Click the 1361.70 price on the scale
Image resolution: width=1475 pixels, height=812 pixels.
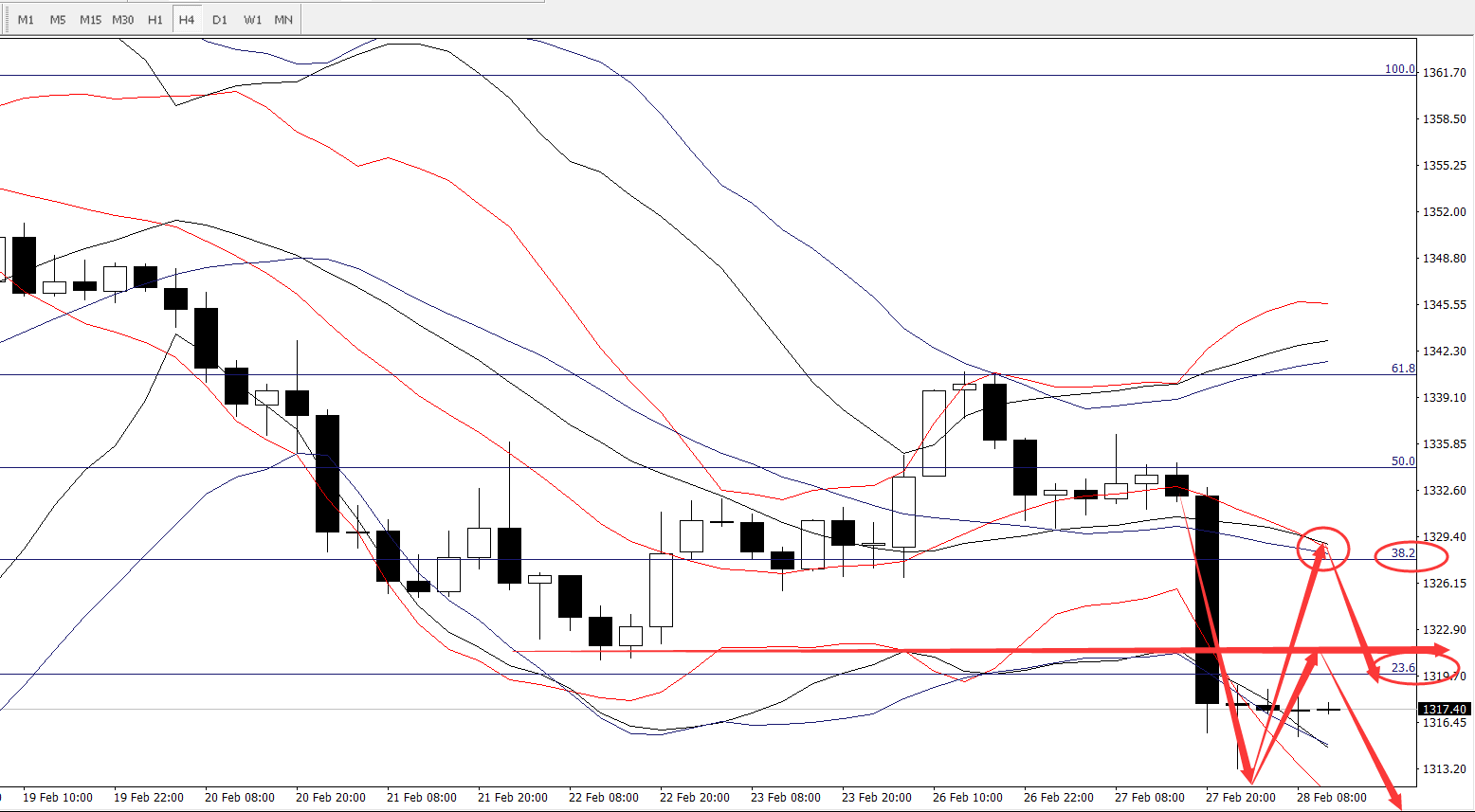[x=1445, y=73]
